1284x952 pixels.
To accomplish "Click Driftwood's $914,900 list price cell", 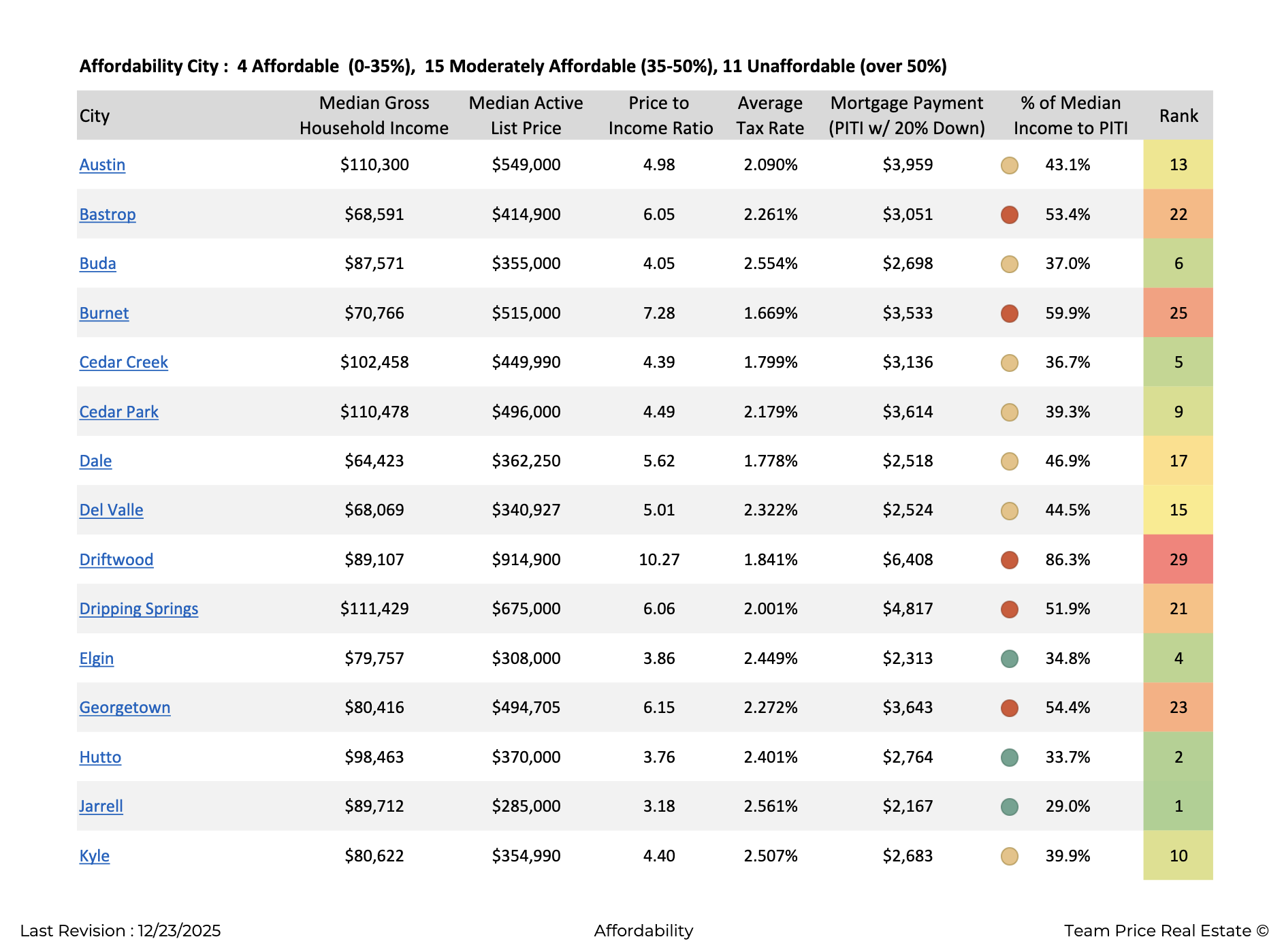I will click(x=526, y=560).
